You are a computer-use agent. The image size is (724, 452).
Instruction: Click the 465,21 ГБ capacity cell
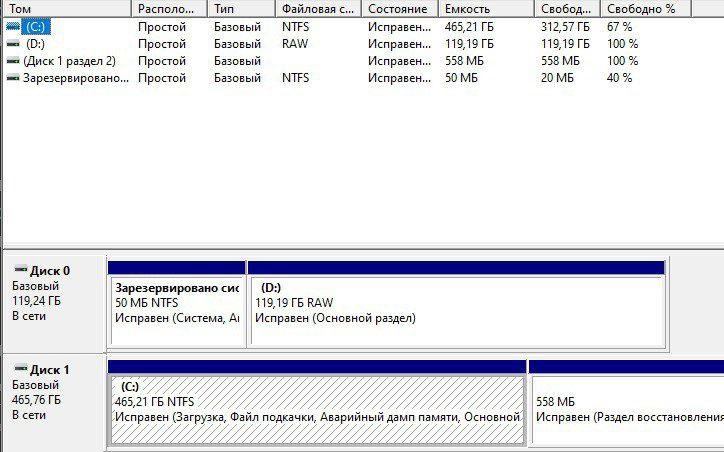point(469,27)
